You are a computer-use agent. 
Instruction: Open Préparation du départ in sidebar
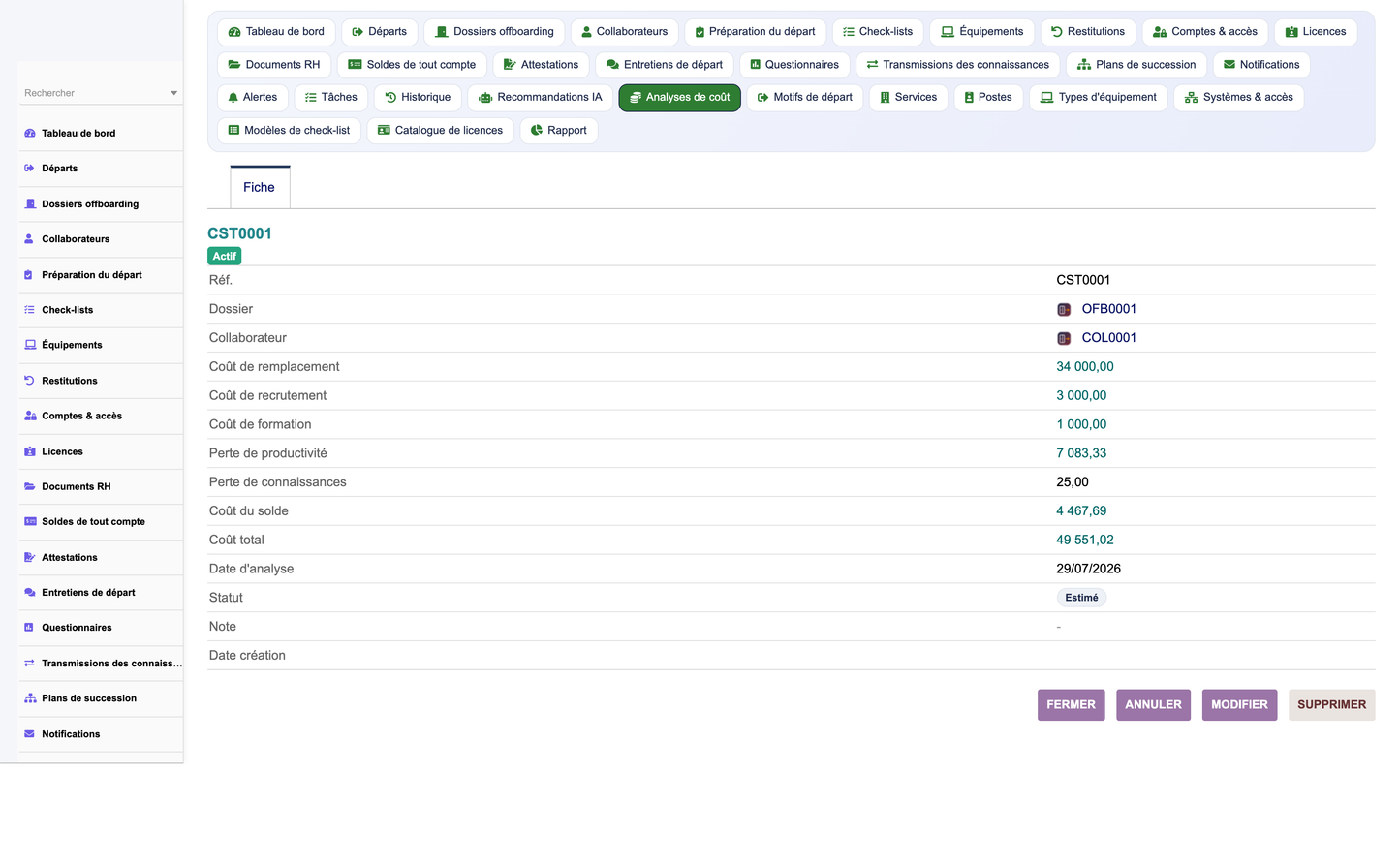(92, 275)
